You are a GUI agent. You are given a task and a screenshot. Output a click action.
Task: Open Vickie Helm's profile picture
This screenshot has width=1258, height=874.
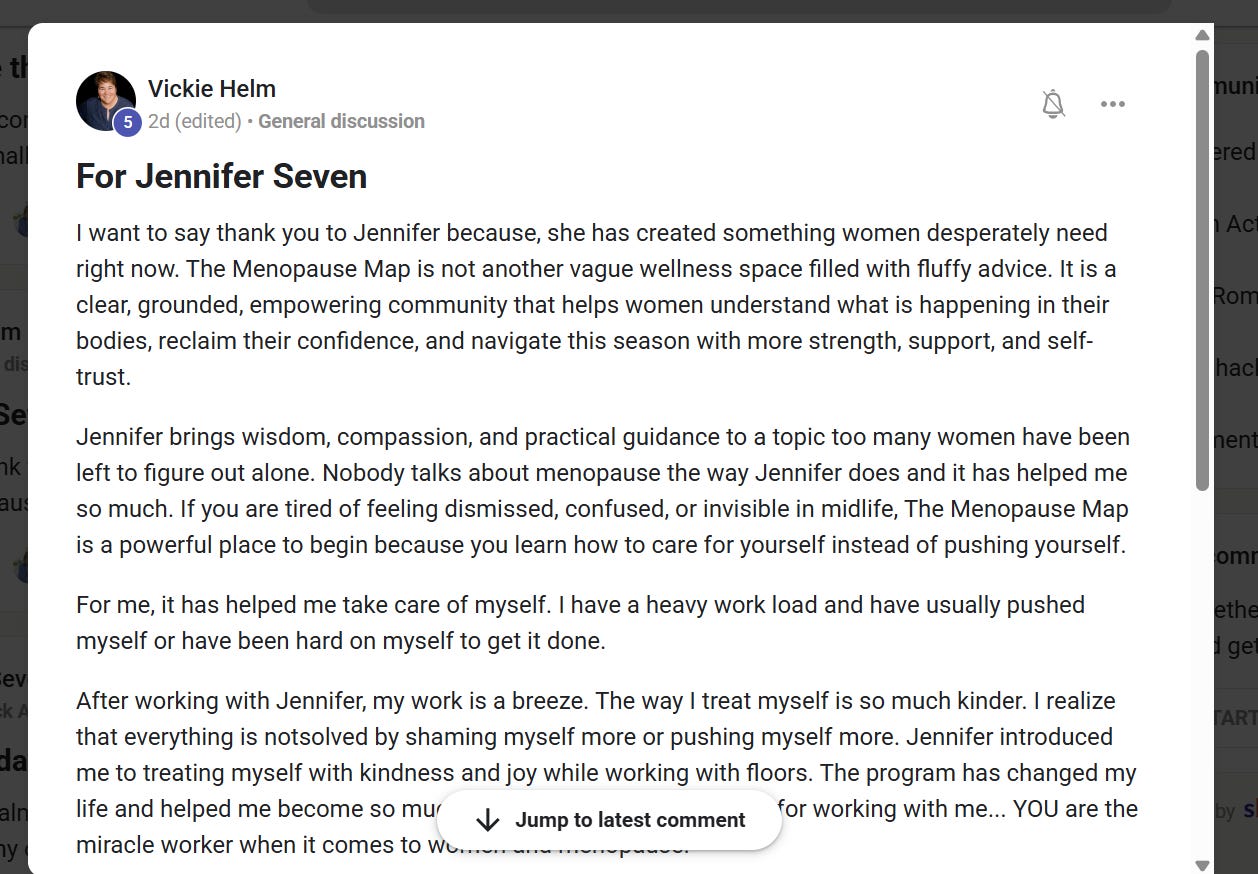point(105,101)
